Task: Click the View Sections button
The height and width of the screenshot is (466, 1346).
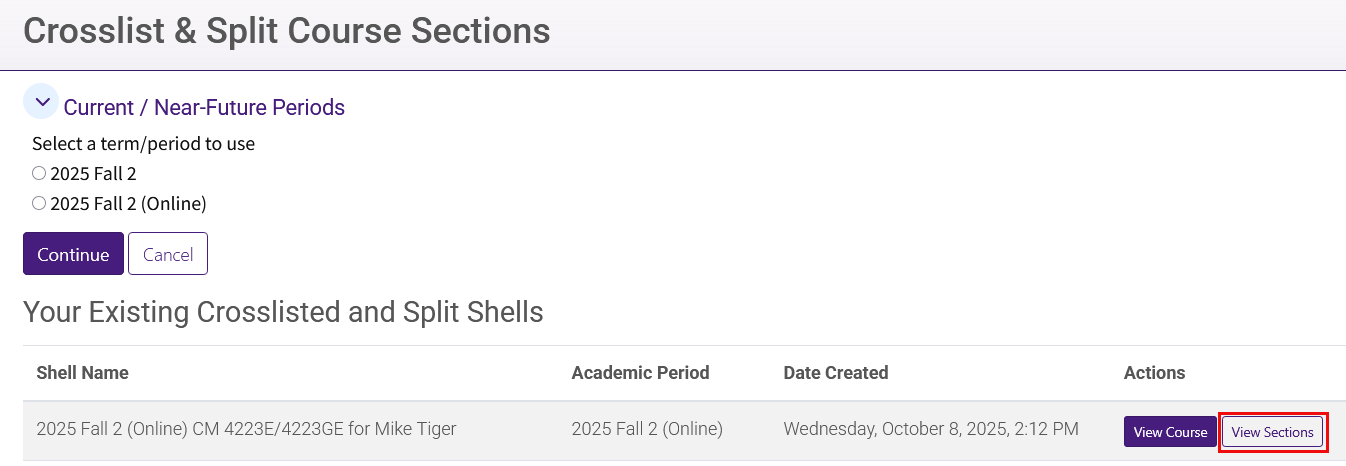Action: pyautogui.click(x=1272, y=432)
